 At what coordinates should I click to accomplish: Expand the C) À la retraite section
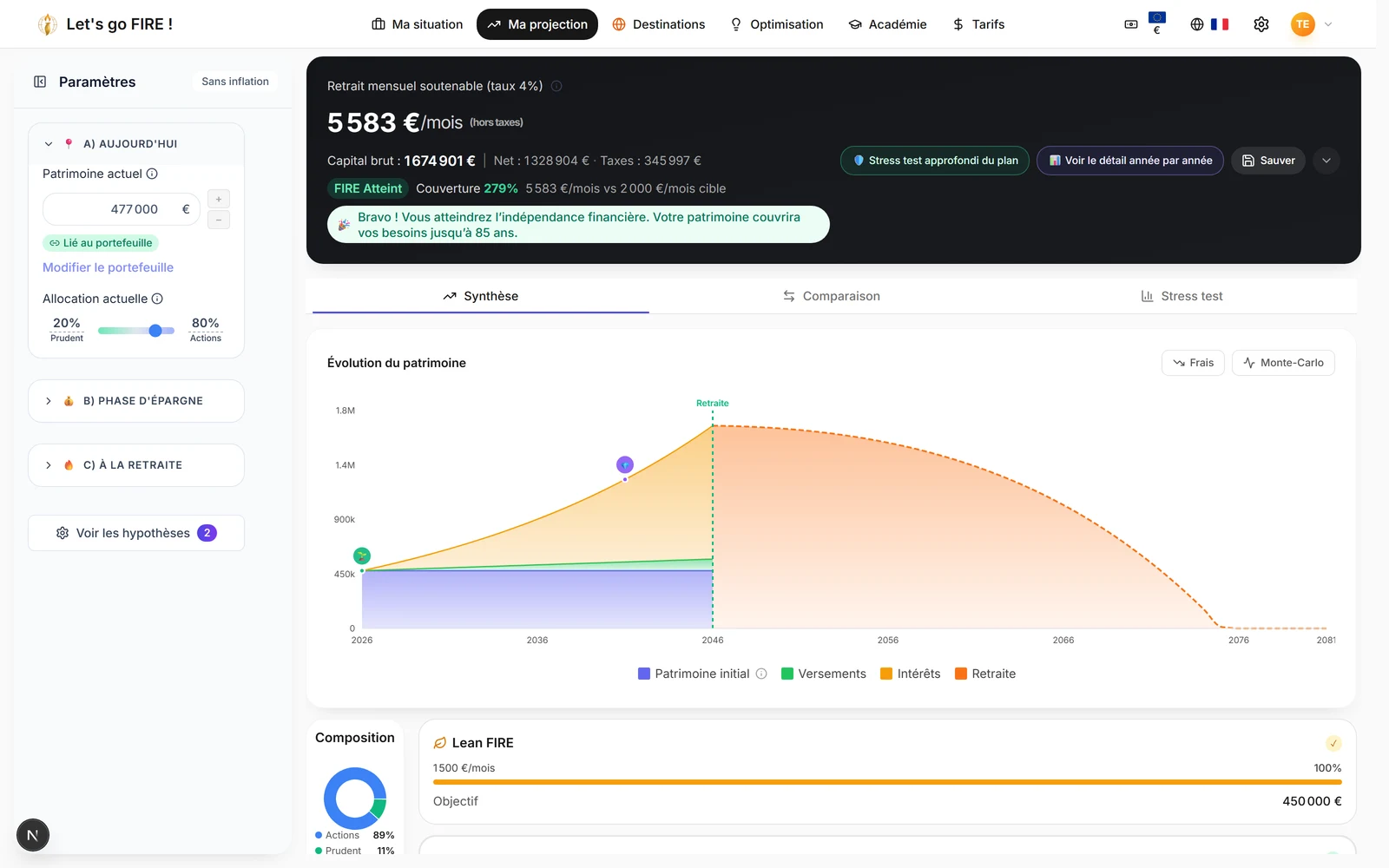136,465
